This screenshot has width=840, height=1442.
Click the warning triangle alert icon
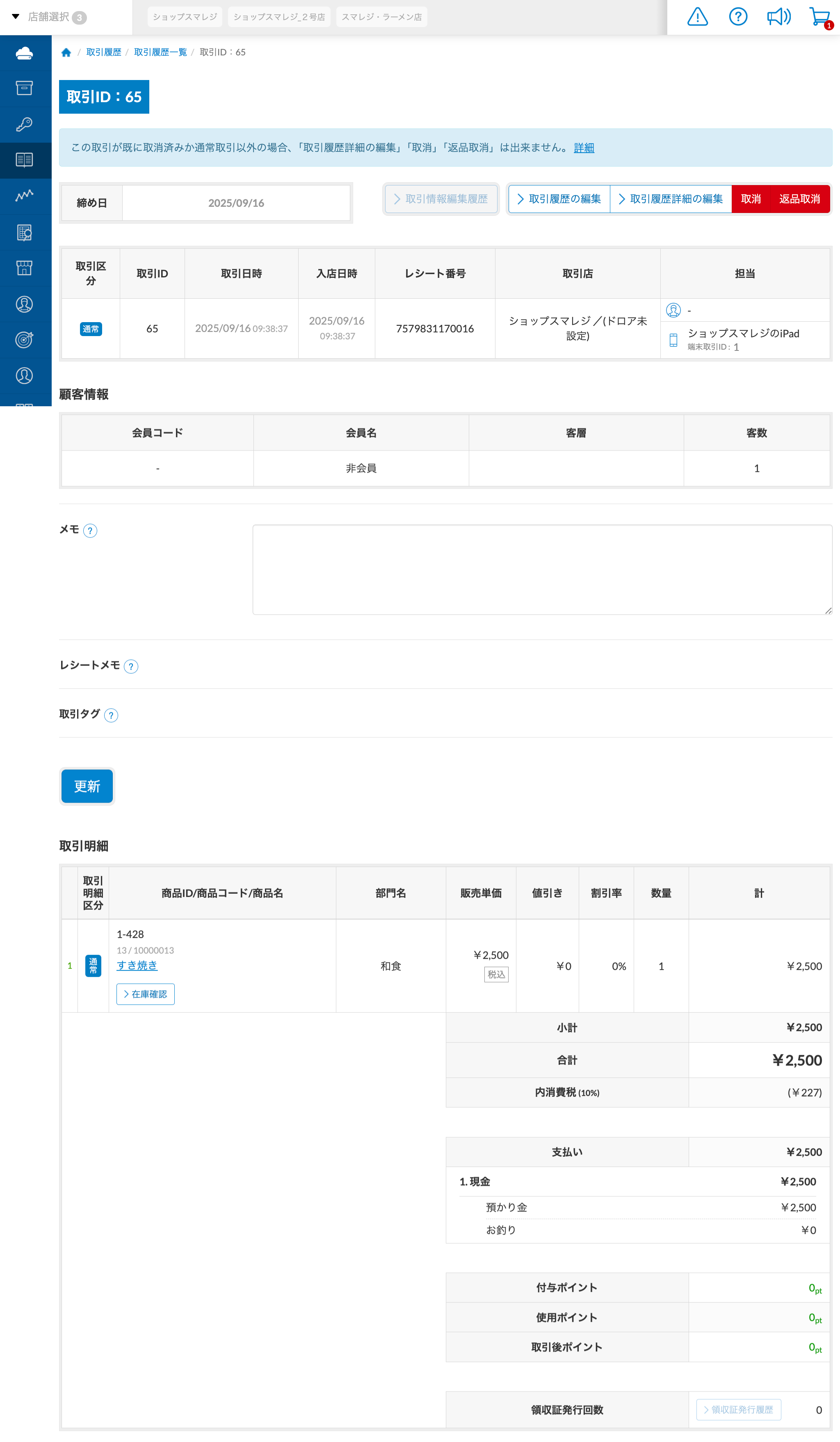click(697, 17)
